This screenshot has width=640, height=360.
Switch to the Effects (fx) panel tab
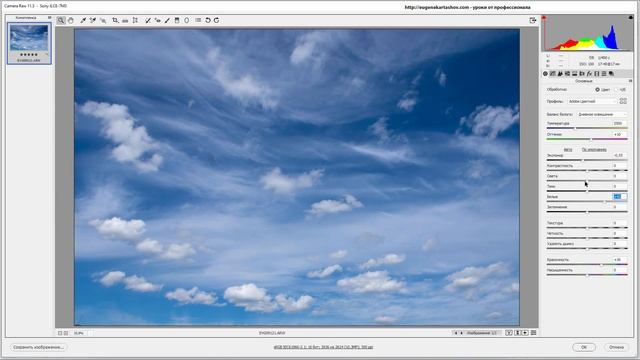pos(589,73)
